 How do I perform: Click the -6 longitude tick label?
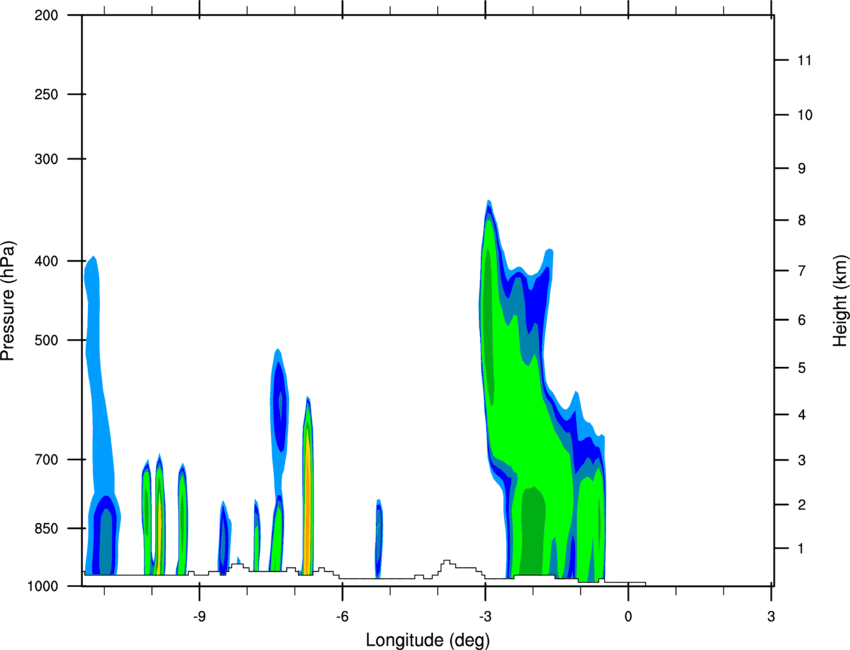(342, 617)
